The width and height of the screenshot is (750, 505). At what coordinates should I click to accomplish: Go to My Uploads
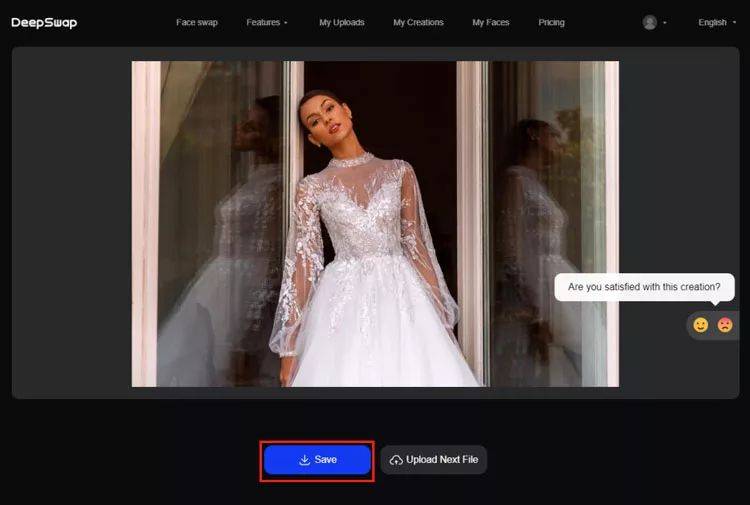click(342, 22)
